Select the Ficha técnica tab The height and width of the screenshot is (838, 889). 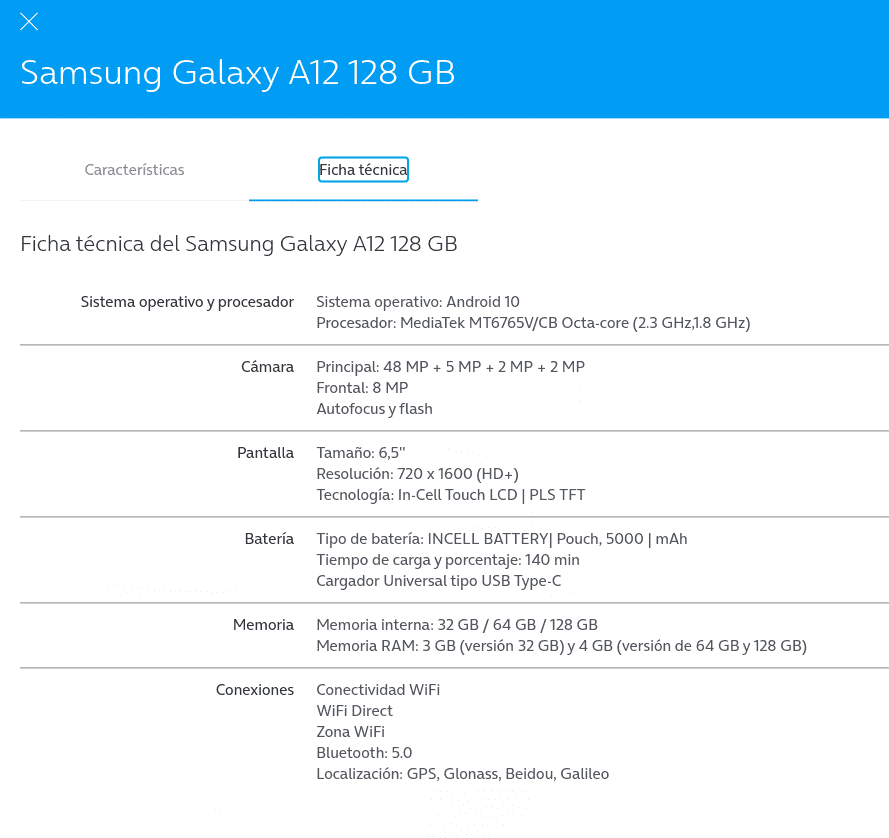click(363, 170)
